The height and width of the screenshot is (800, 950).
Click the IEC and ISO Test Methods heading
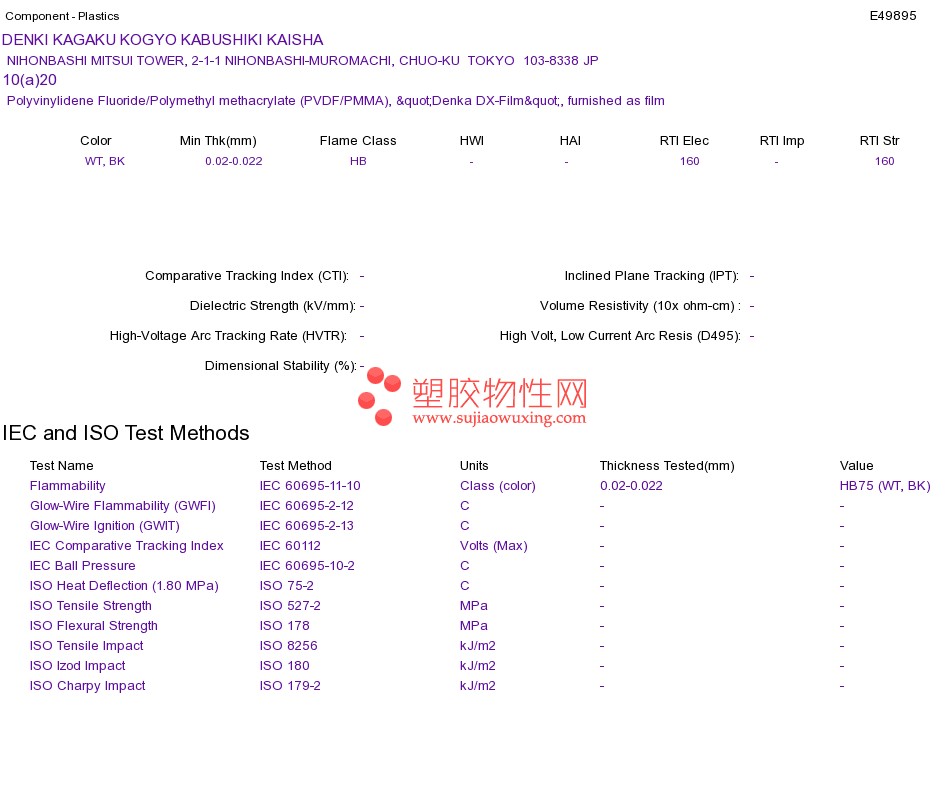(x=126, y=433)
